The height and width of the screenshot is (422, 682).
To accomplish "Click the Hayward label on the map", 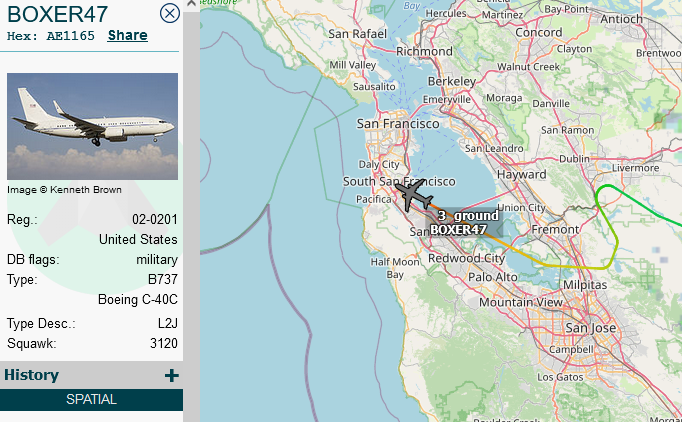I will point(522,174).
